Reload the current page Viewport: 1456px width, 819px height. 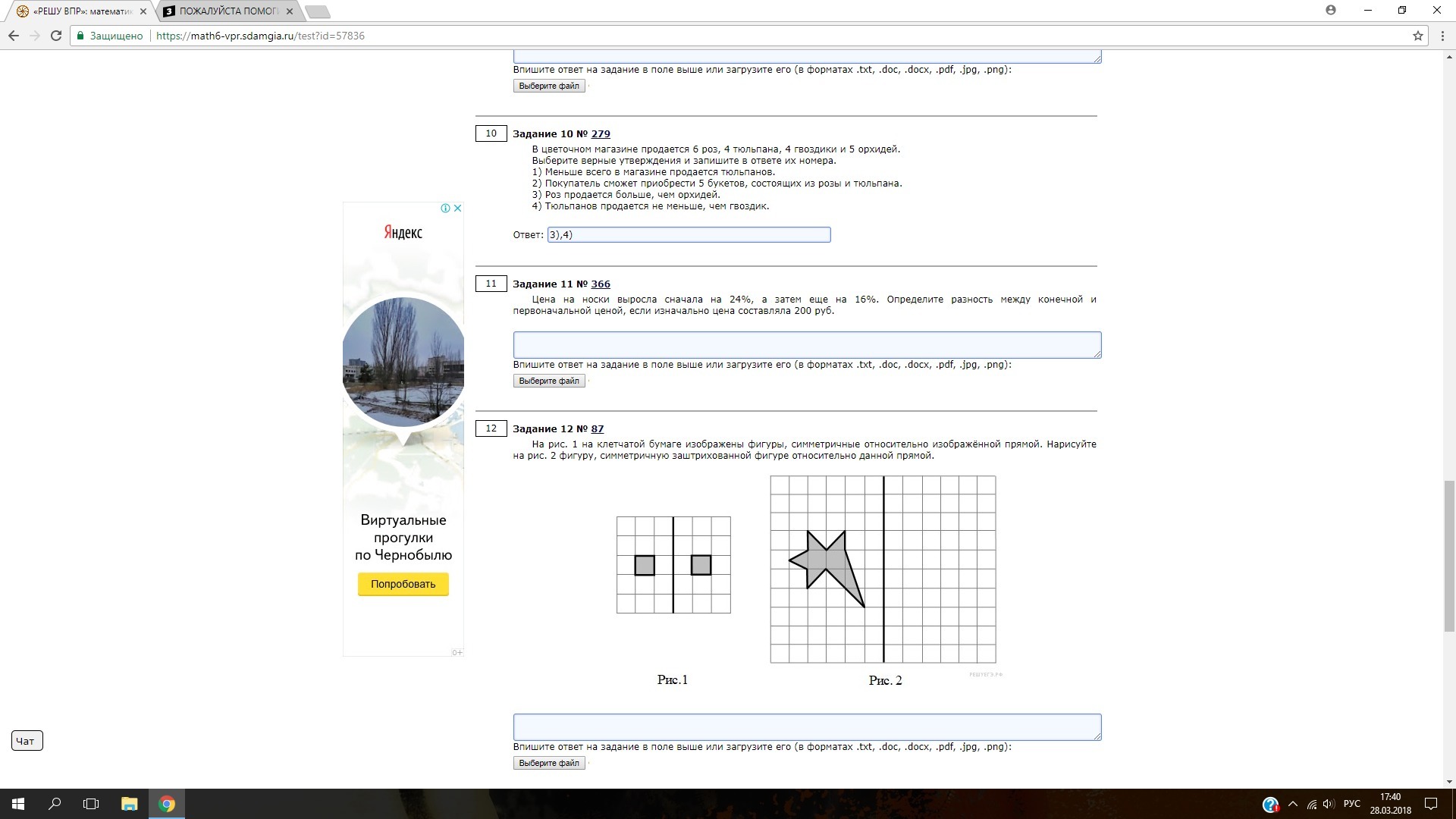click(x=55, y=36)
